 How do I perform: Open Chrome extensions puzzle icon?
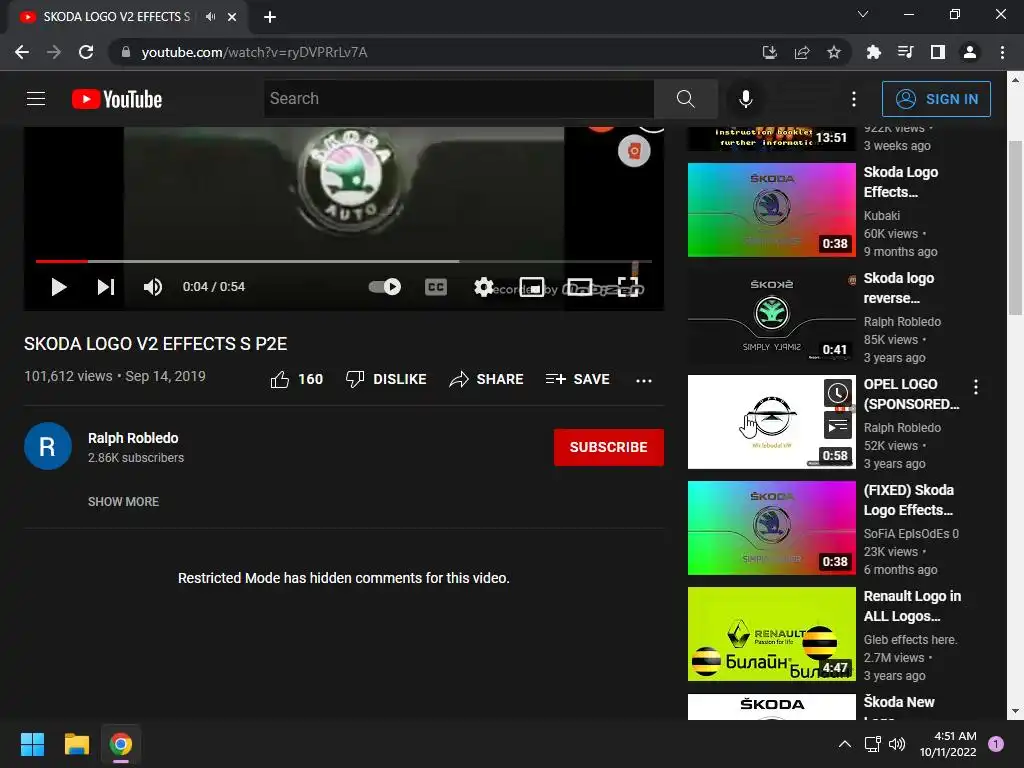pos(873,52)
